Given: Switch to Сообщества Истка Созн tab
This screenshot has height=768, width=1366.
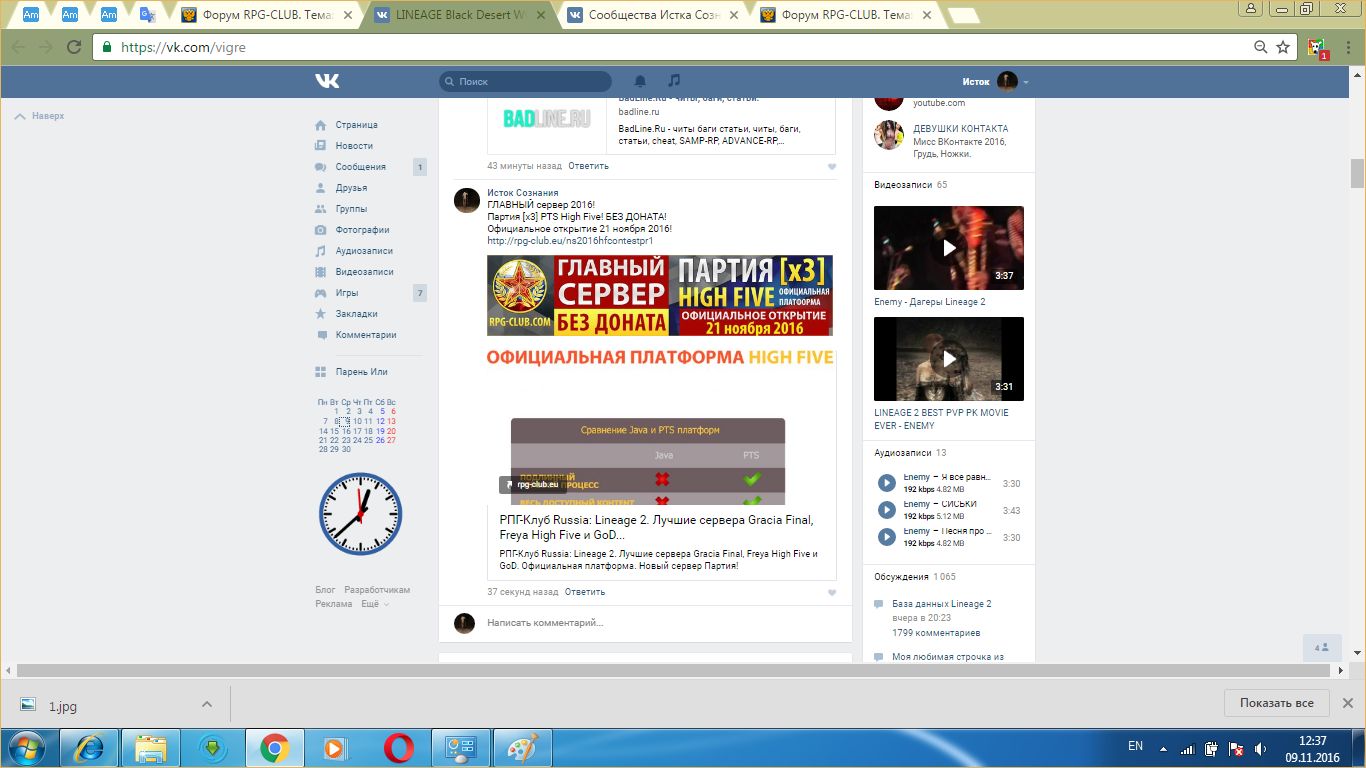Looking at the screenshot, I should pyautogui.click(x=654, y=15).
